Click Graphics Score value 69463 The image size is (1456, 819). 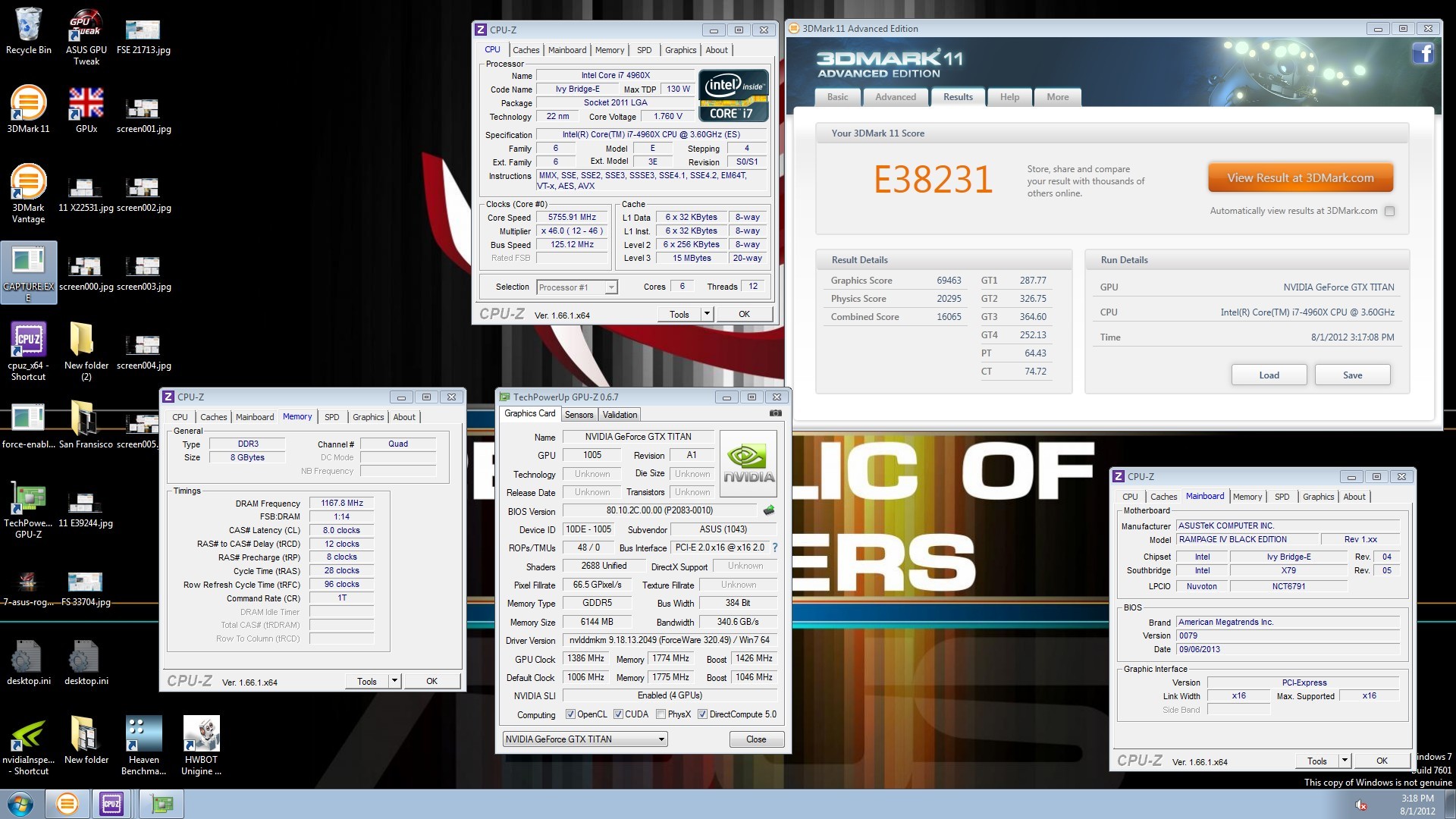tap(949, 281)
